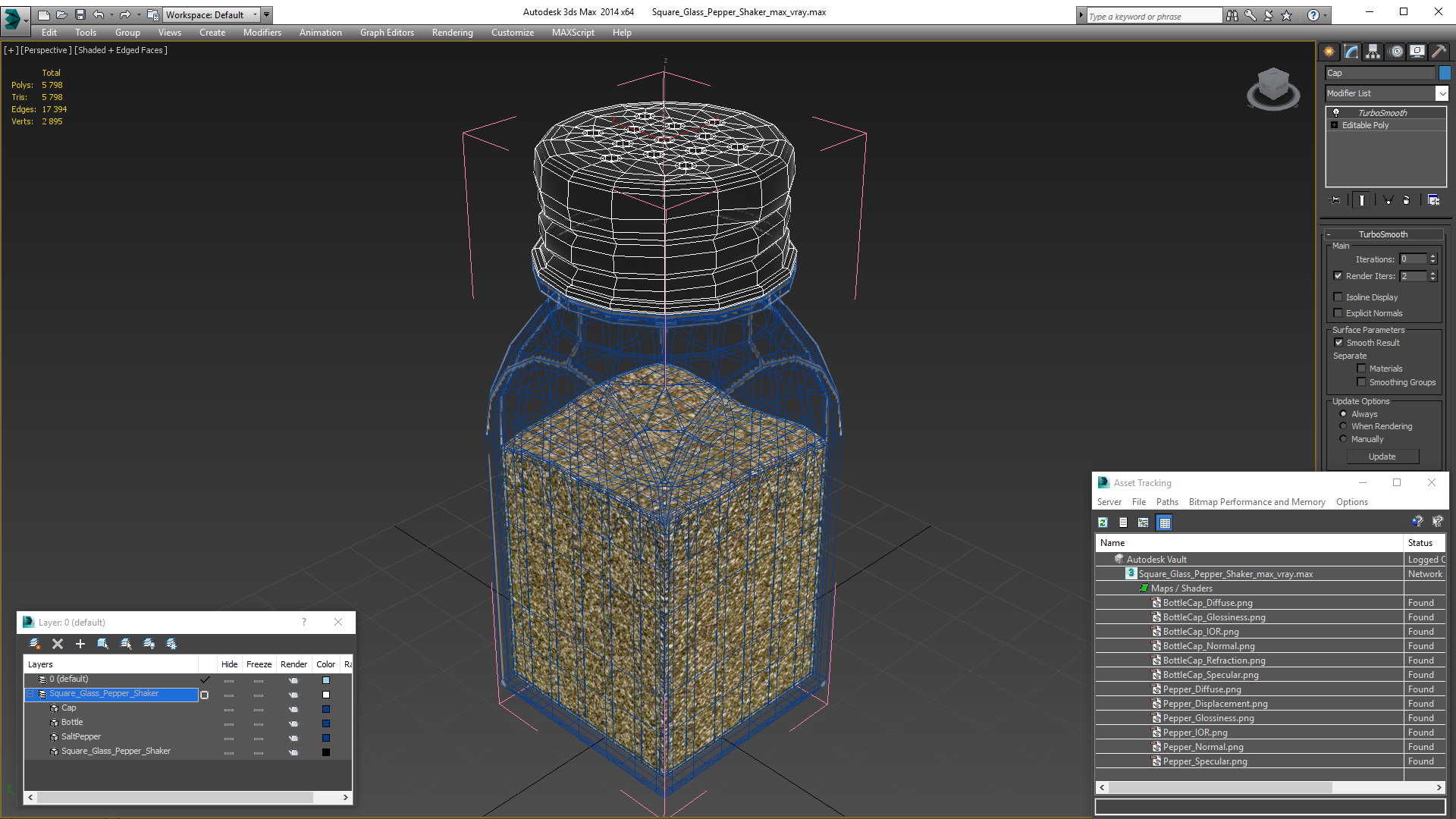Click Shaded + Edged Faces viewport label
This screenshot has width=1456, height=819.
click(121, 50)
